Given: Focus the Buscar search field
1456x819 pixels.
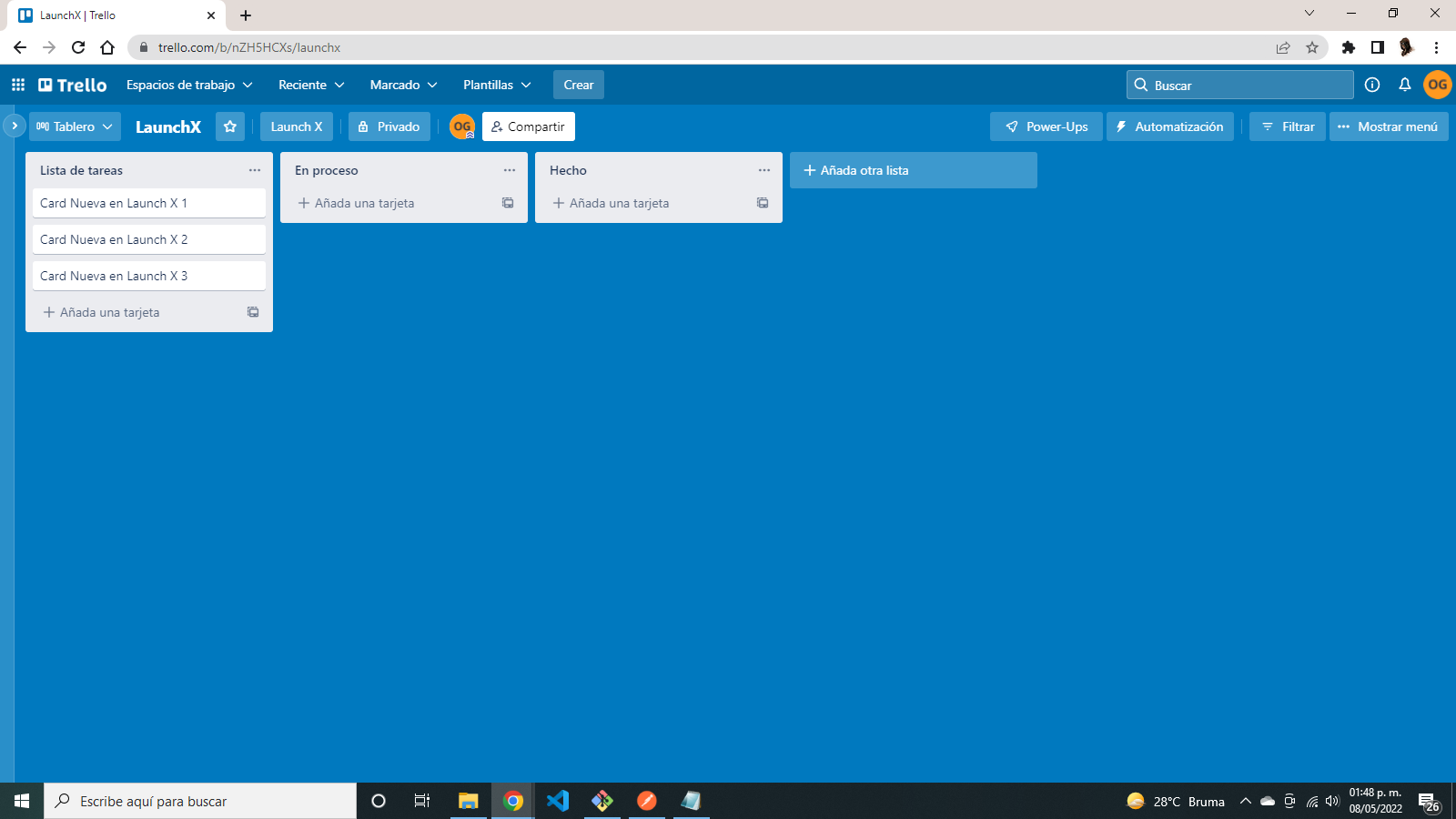Looking at the screenshot, I should pyautogui.click(x=1239, y=85).
